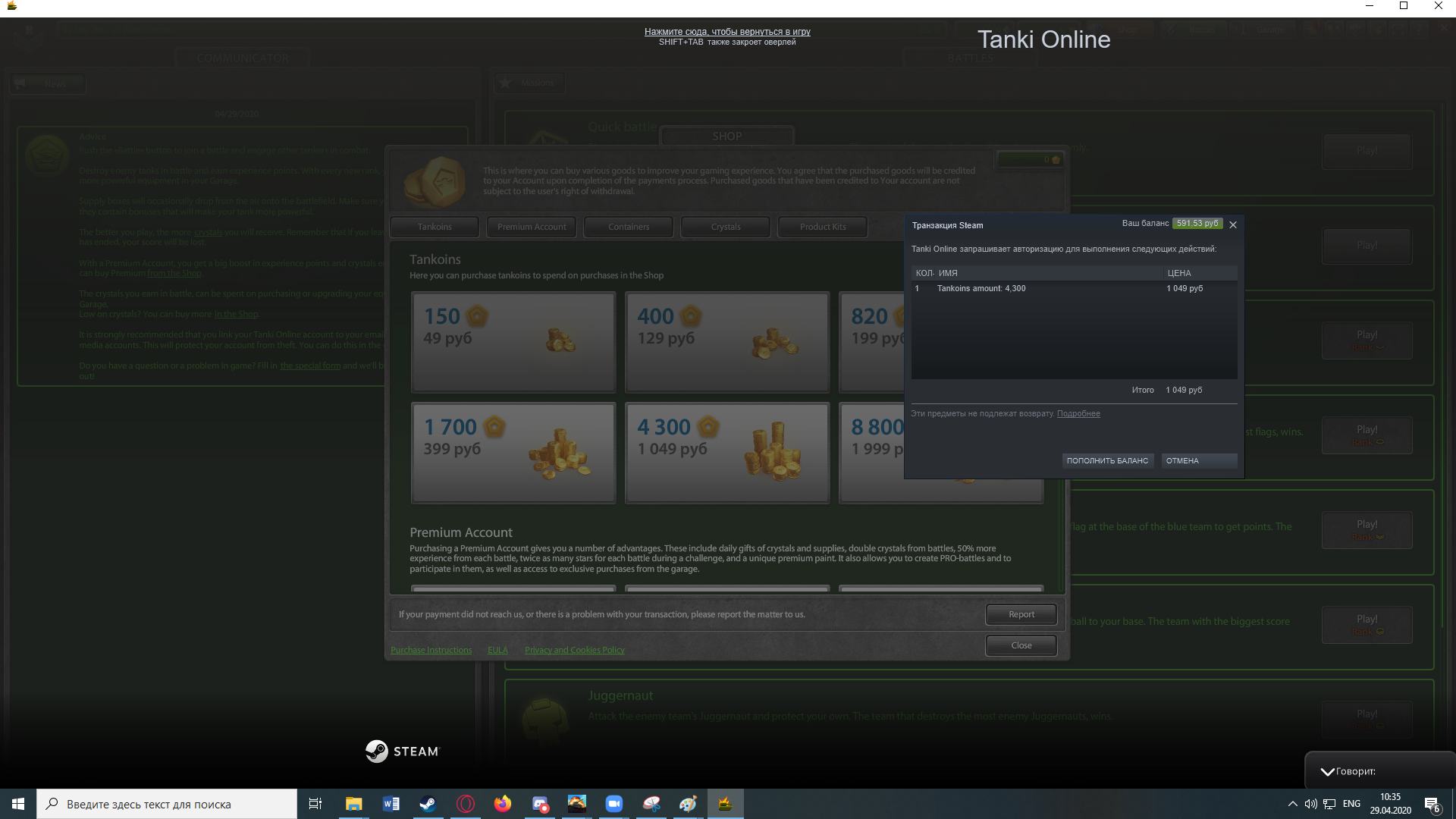
Task: Open the Product Kits shop tab
Action: click(823, 227)
